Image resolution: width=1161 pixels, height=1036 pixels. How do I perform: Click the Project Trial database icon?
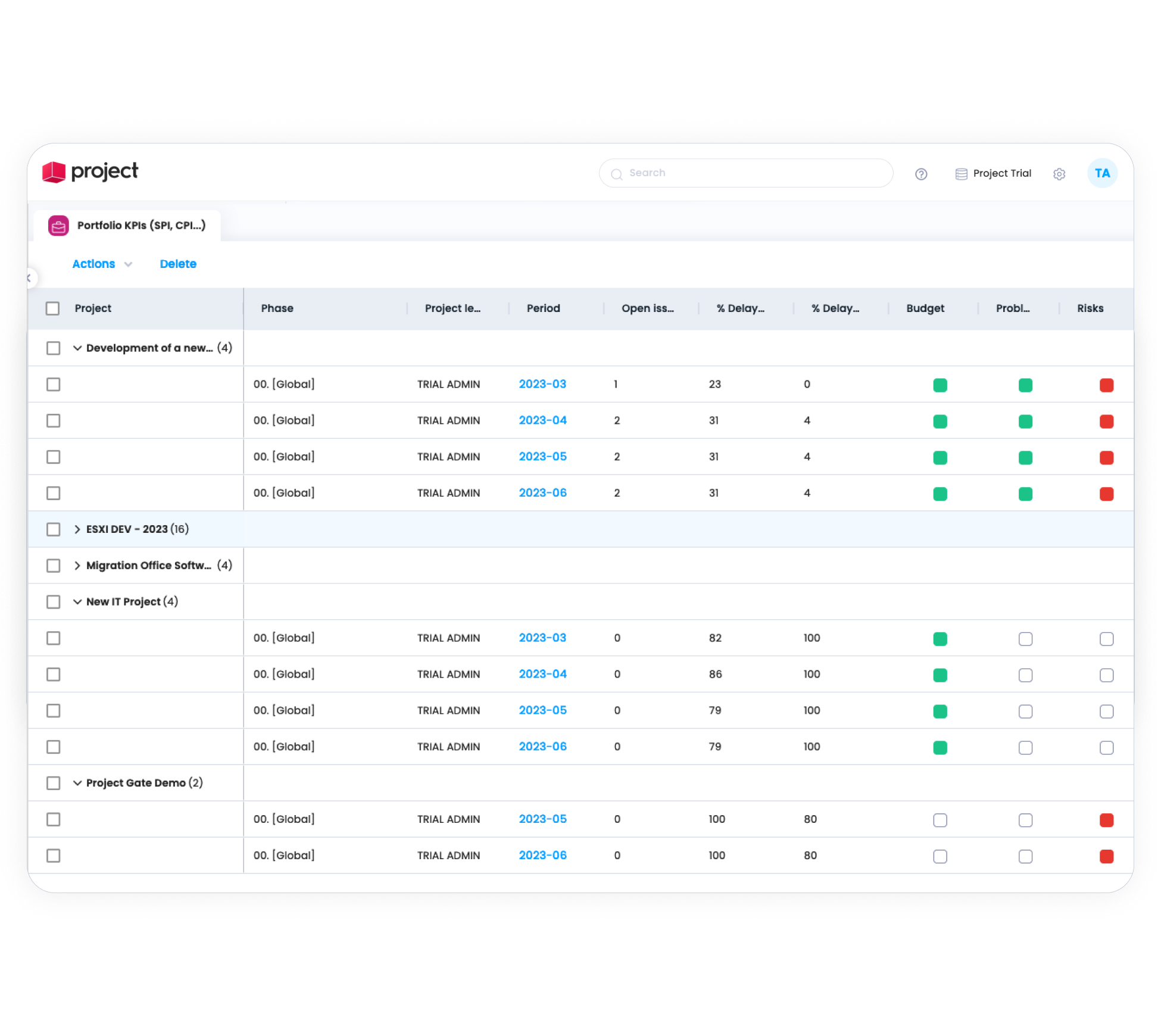961,174
